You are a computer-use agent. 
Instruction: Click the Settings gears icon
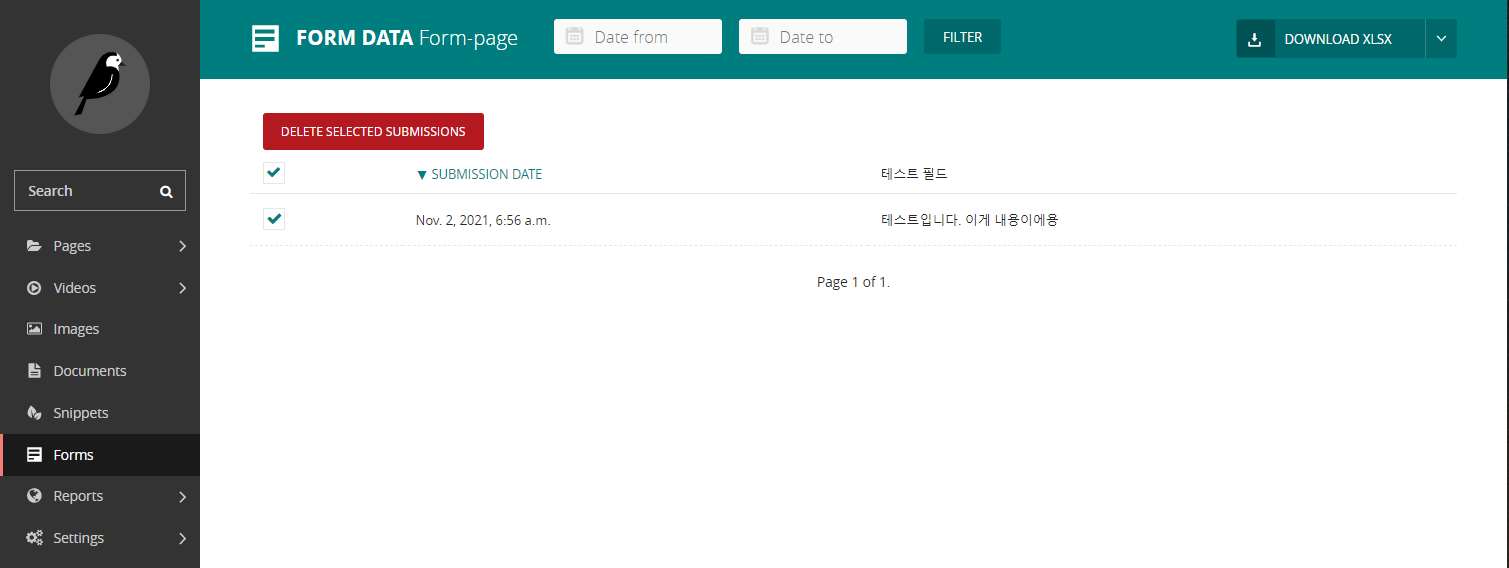point(34,538)
